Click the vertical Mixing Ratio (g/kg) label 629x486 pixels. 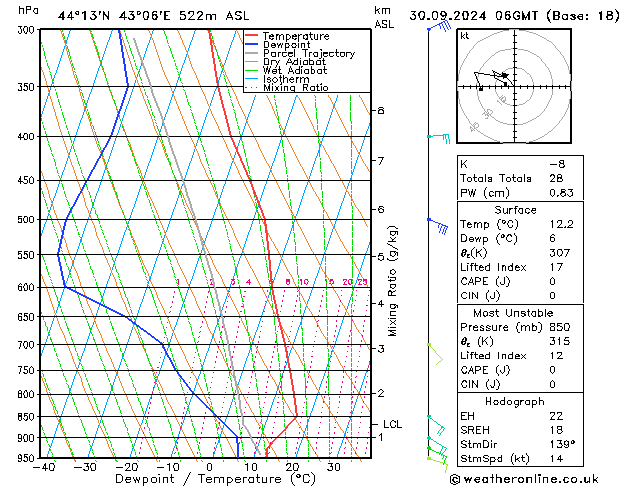392,281
